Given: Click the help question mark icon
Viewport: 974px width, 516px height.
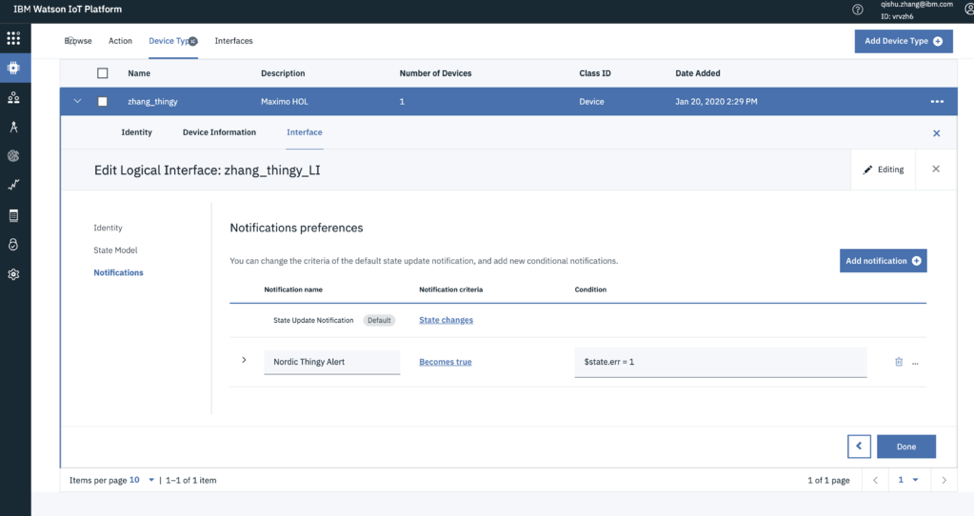Looking at the screenshot, I should (x=858, y=9).
